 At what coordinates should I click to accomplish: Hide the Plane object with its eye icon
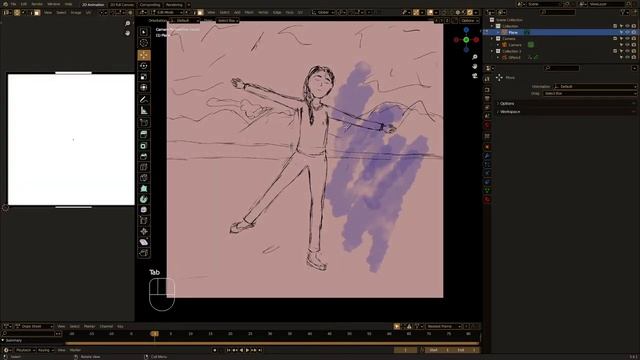627,32
